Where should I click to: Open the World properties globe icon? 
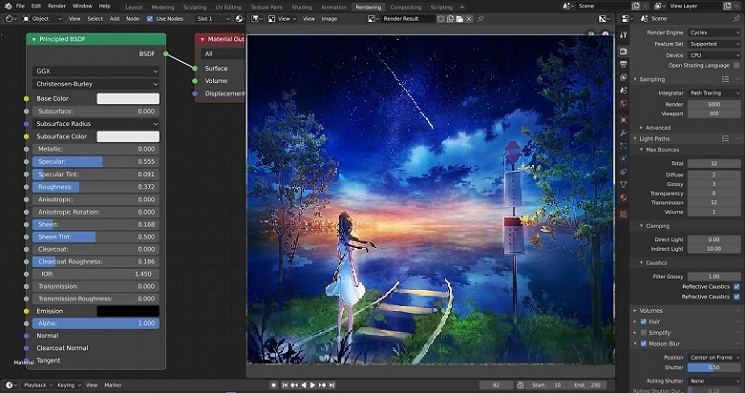tap(624, 103)
